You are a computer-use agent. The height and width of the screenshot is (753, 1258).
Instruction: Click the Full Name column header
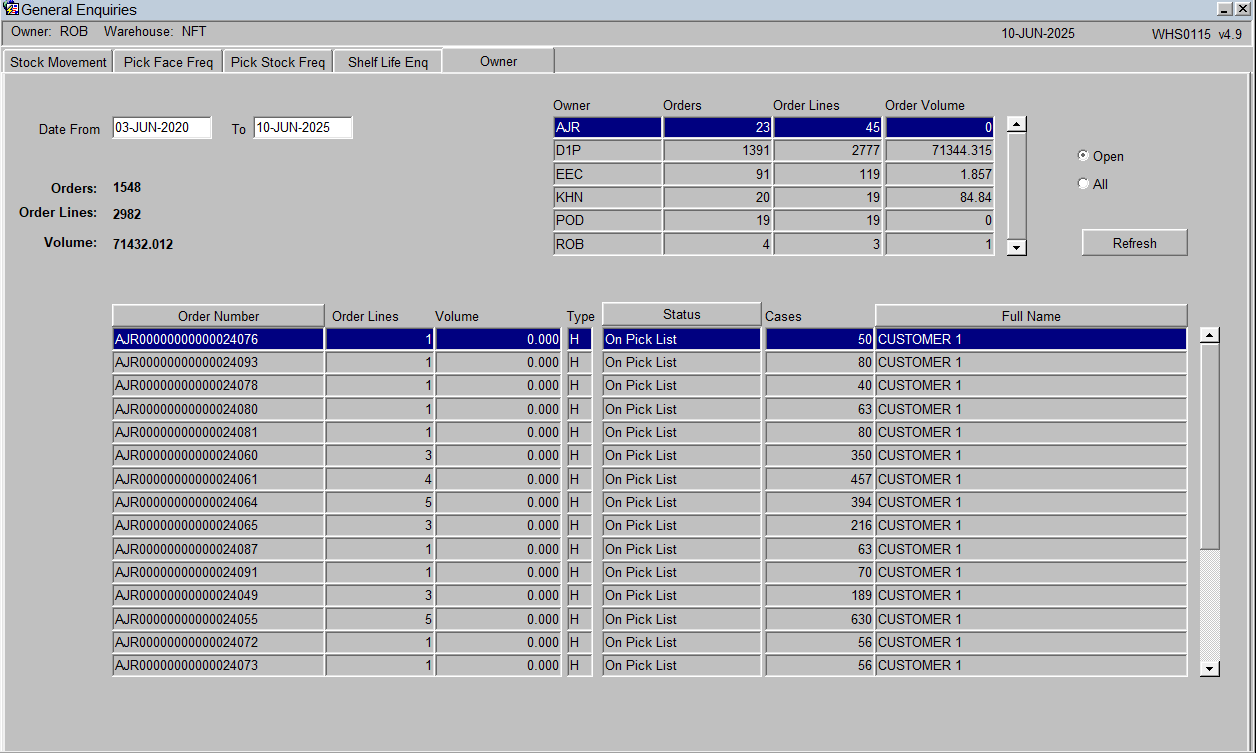[x=1031, y=316]
